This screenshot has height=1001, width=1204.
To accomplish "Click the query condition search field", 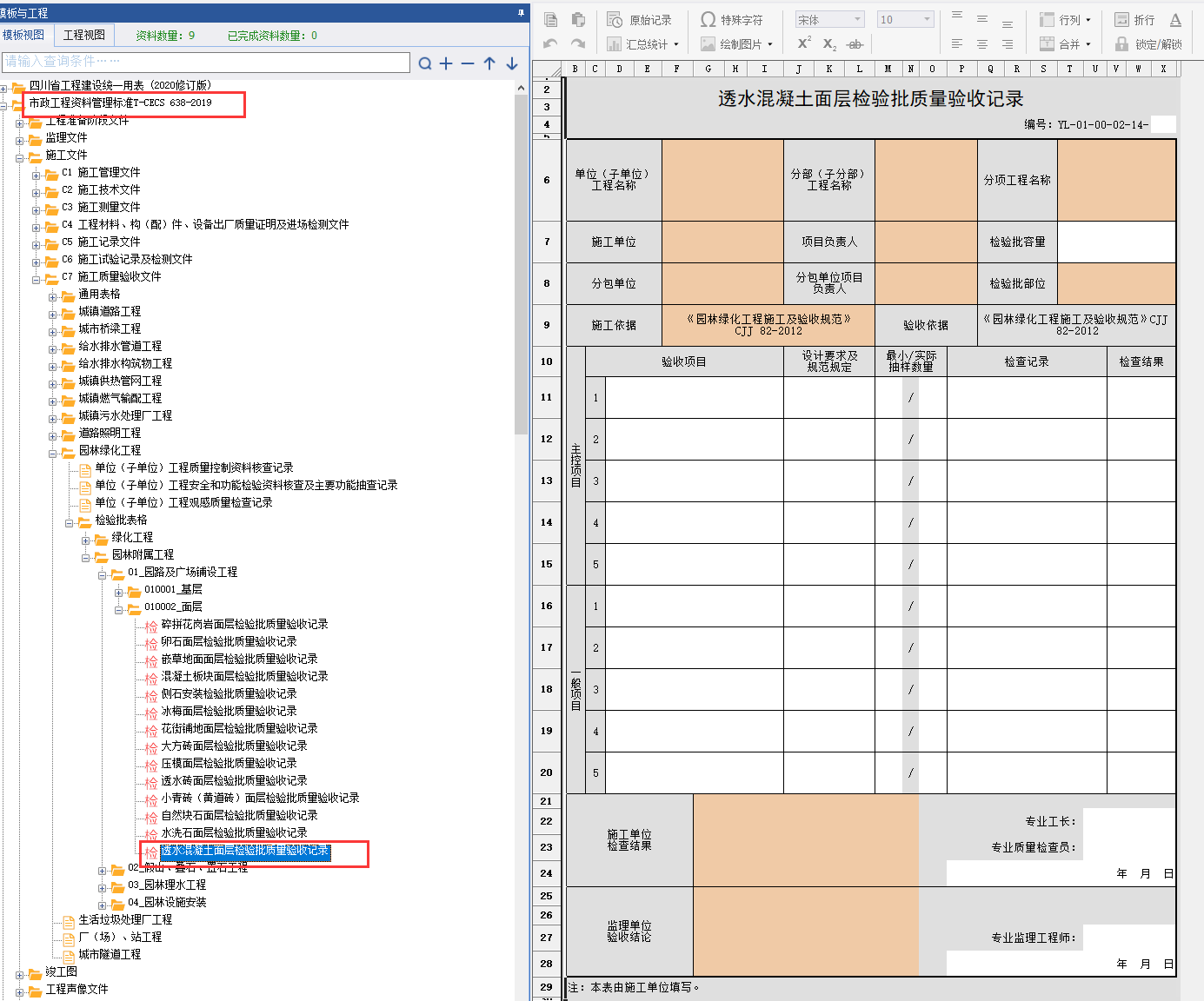I will (x=206, y=62).
